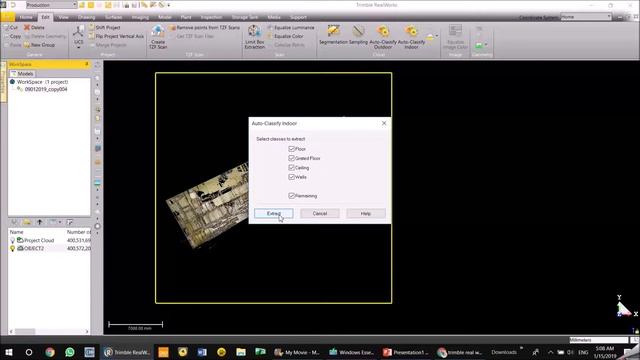The width and height of the screenshot is (640, 360).
Task: Open Presentation1 PowerPoint from taskbar
Action: click(x=405, y=352)
